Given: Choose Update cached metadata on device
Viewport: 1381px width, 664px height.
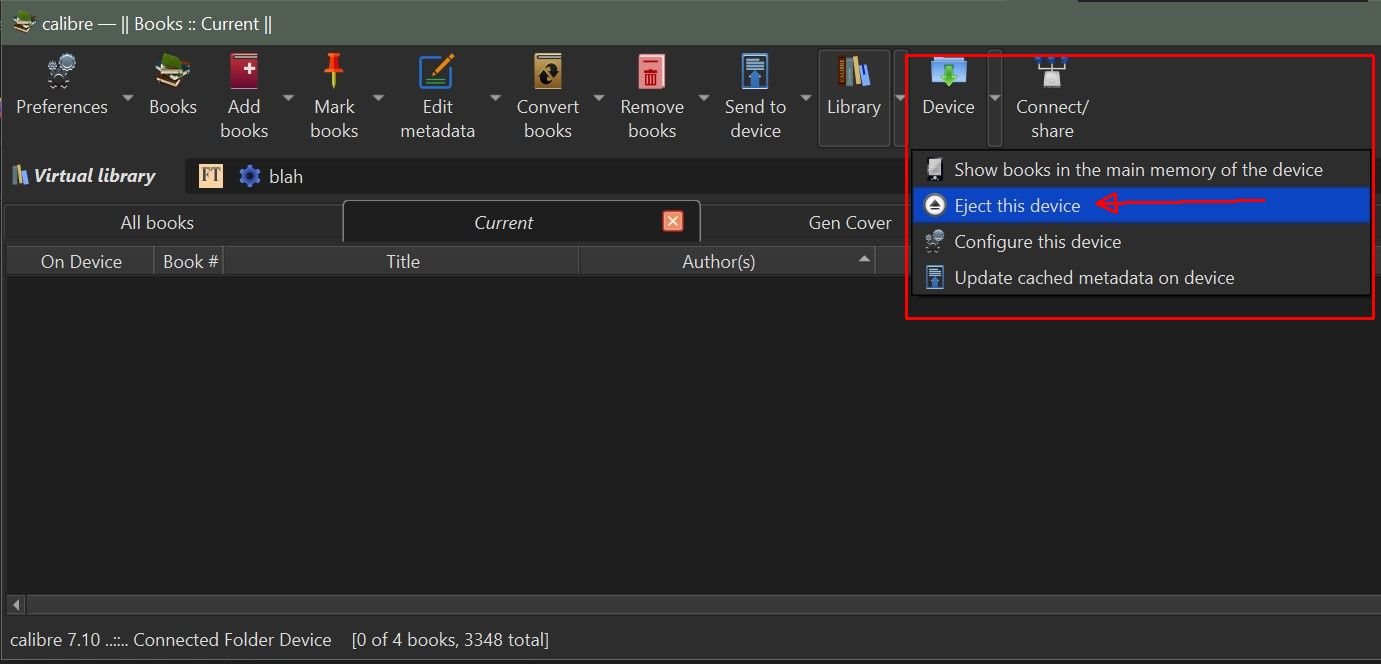Looking at the screenshot, I should tap(1141, 278).
